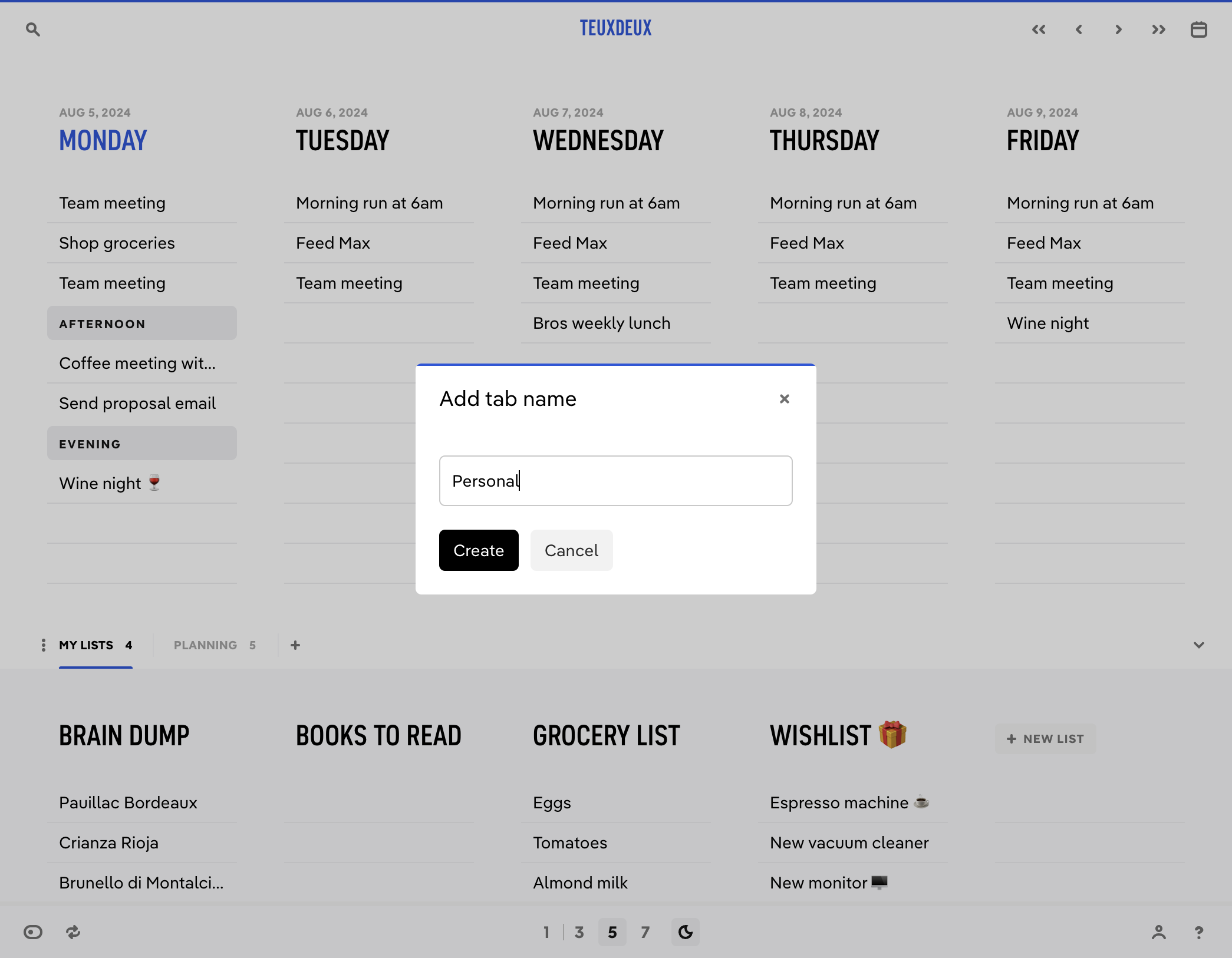This screenshot has width=1232, height=958.
Task: Show 7 day column view
Action: (x=645, y=932)
